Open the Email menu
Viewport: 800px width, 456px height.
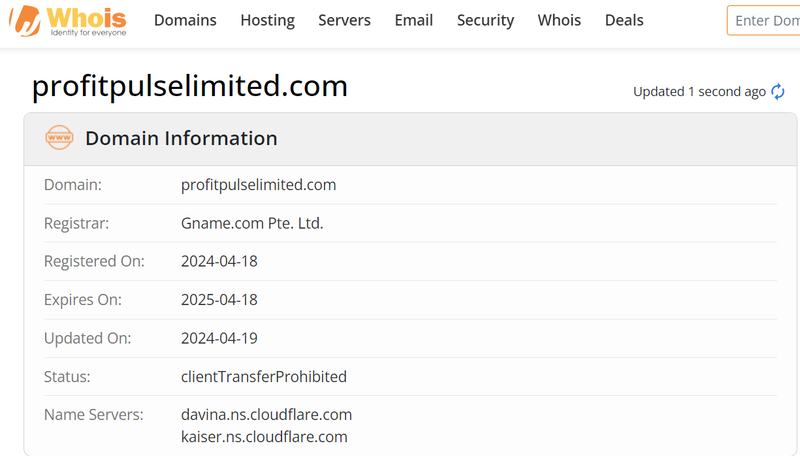(414, 20)
